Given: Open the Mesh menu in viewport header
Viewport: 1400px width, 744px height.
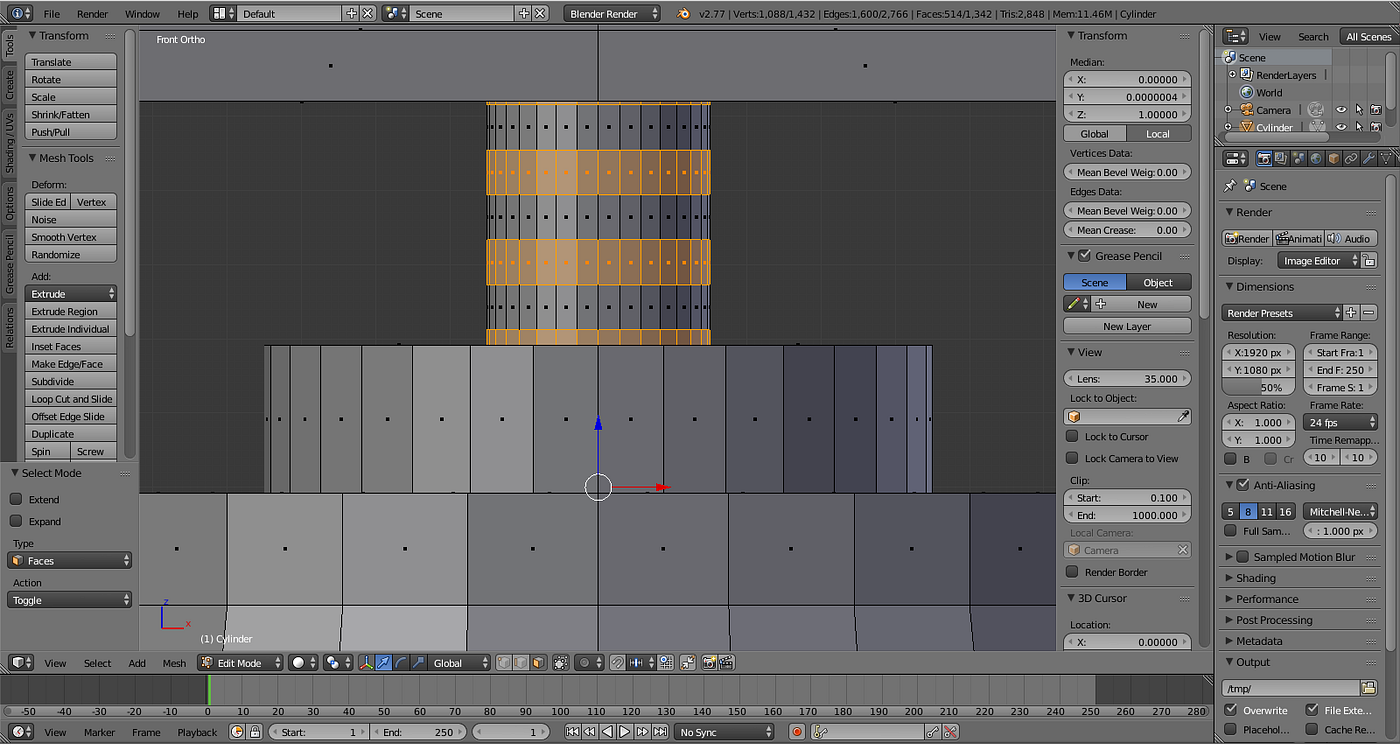Looking at the screenshot, I should point(174,663).
